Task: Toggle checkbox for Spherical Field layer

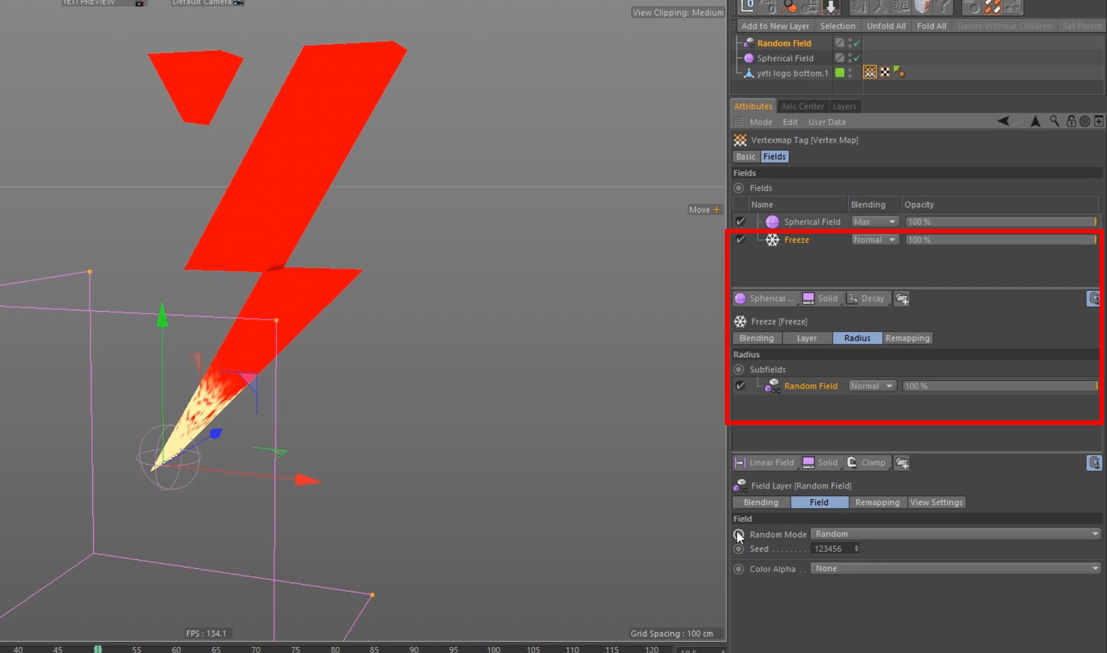Action: (x=740, y=222)
